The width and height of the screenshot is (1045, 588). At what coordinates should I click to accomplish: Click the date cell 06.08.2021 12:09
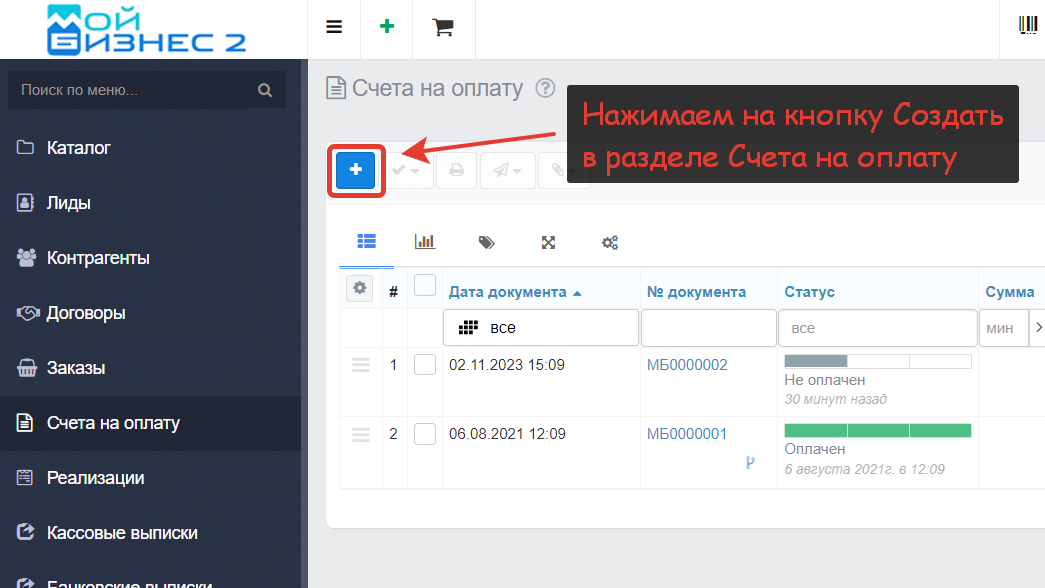507,434
